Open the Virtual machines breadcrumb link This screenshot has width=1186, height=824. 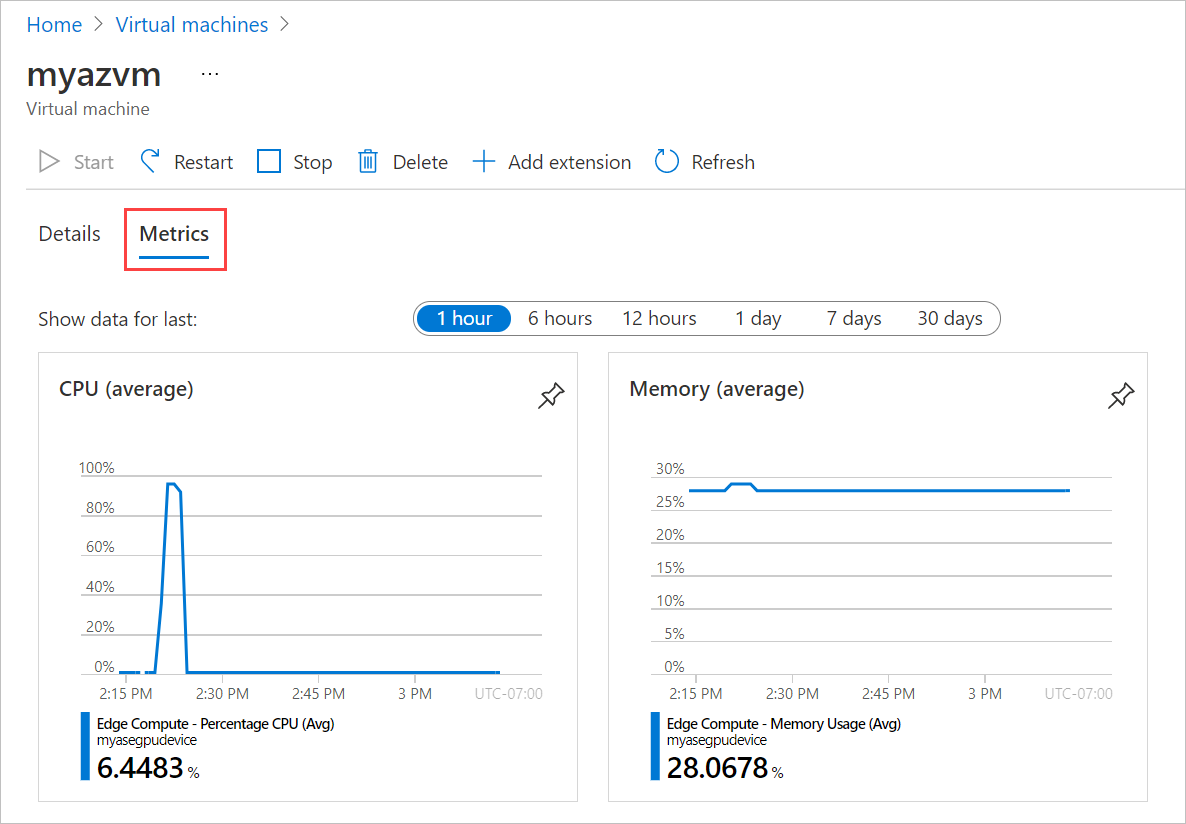tap(191, 24)
